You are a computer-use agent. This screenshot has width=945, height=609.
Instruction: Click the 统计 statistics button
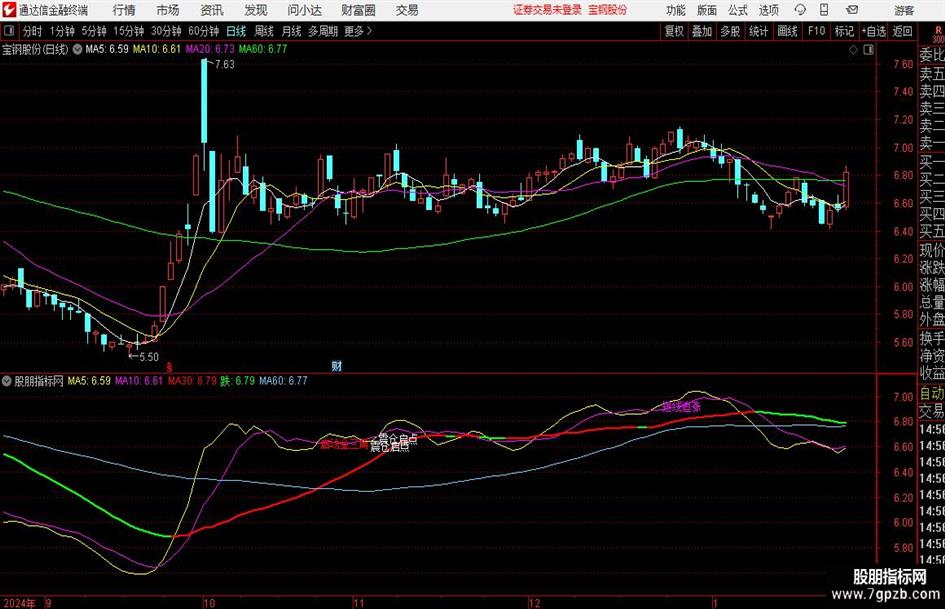tap(759, 31)
